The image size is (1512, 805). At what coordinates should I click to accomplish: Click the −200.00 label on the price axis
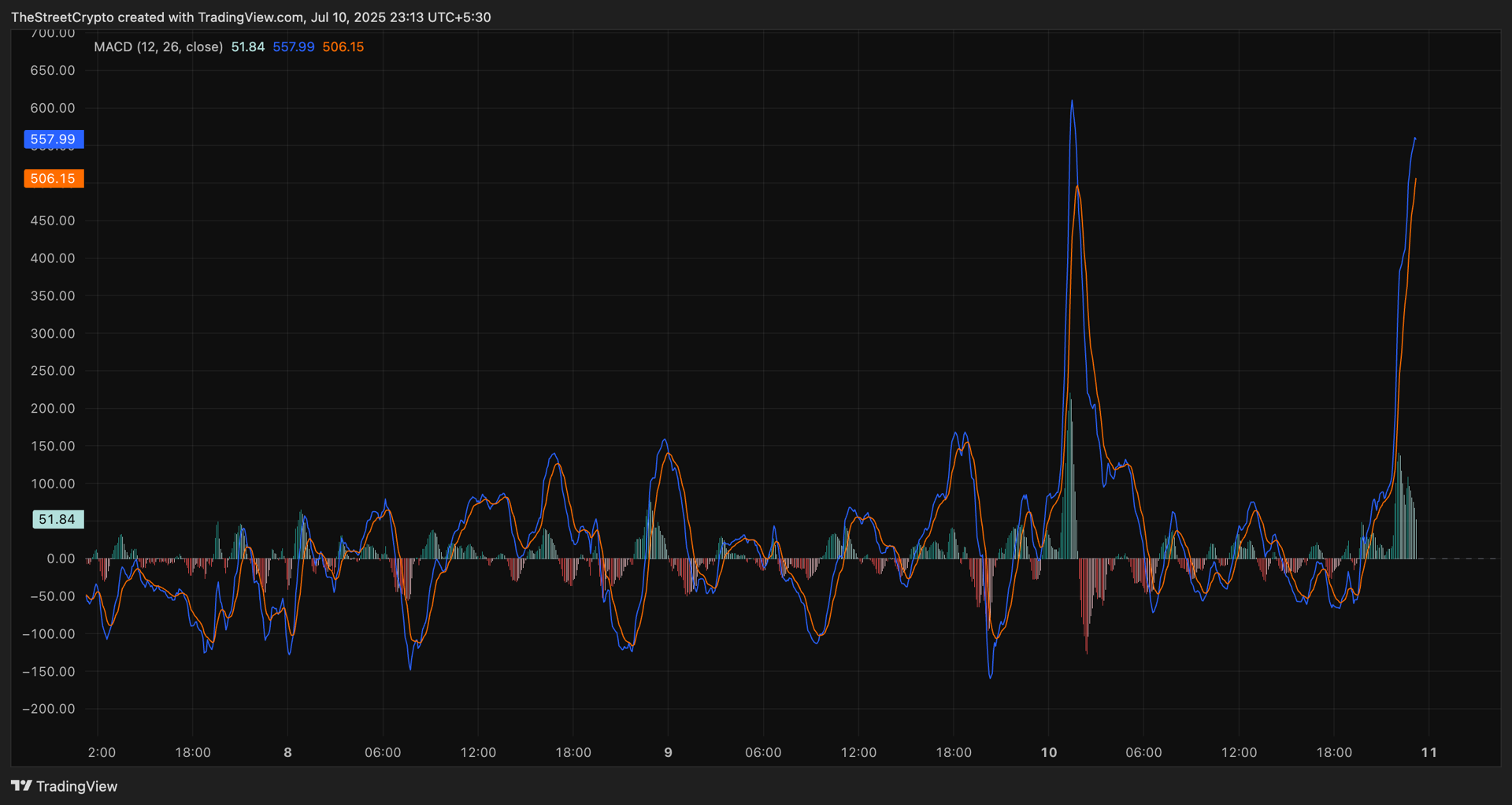(49, 709)
